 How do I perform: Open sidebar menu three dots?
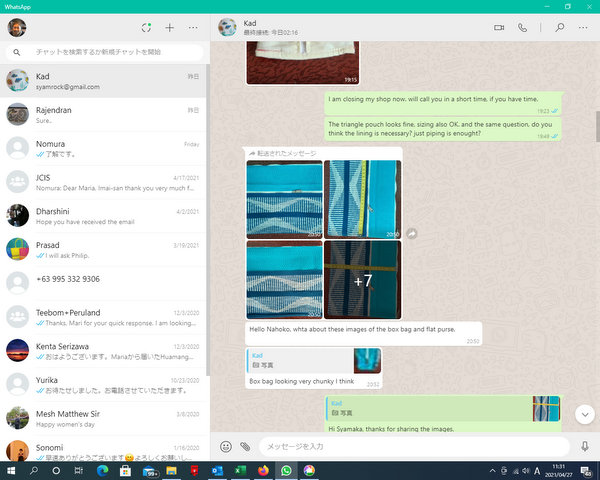pyautogui.click(x=193, y=28)
